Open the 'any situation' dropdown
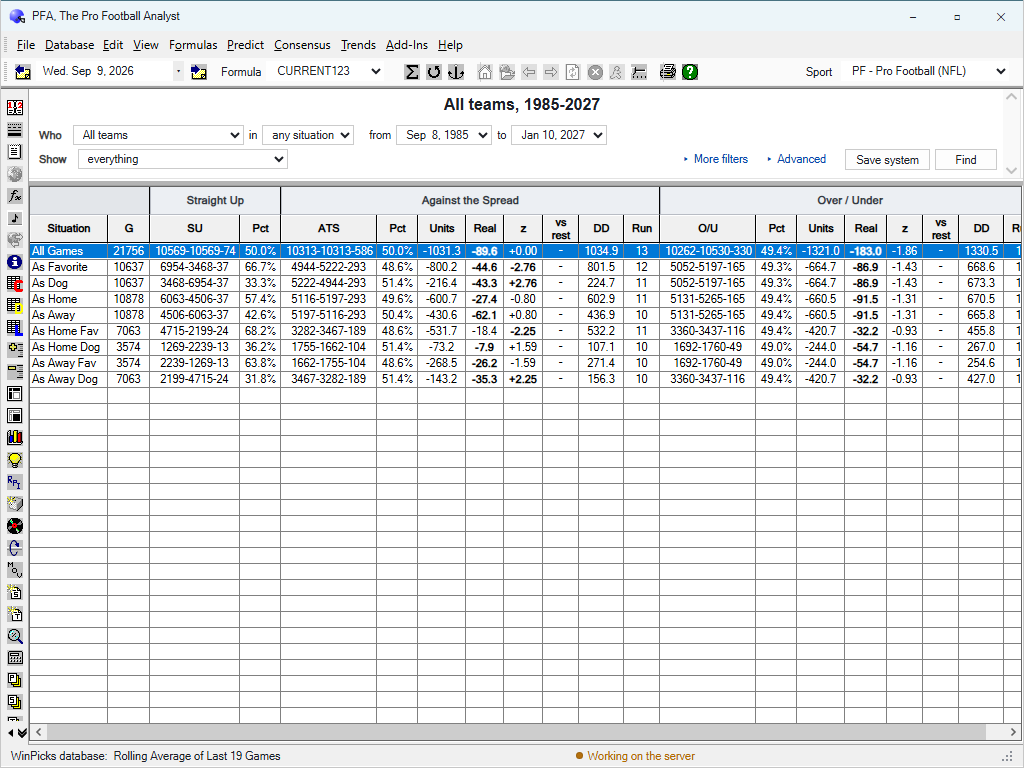 pos(308,135)
